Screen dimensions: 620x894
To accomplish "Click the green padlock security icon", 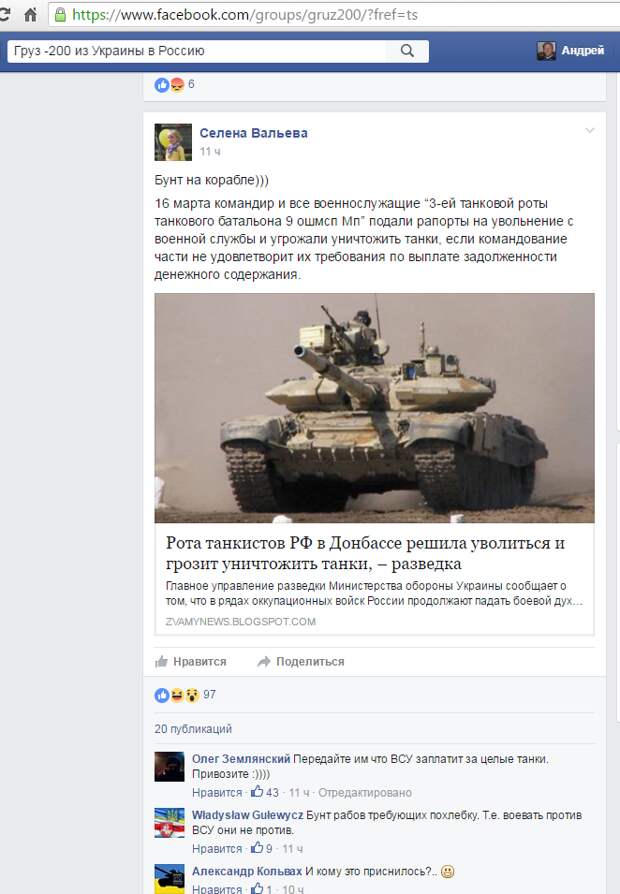I will click(x=60, y=15).
